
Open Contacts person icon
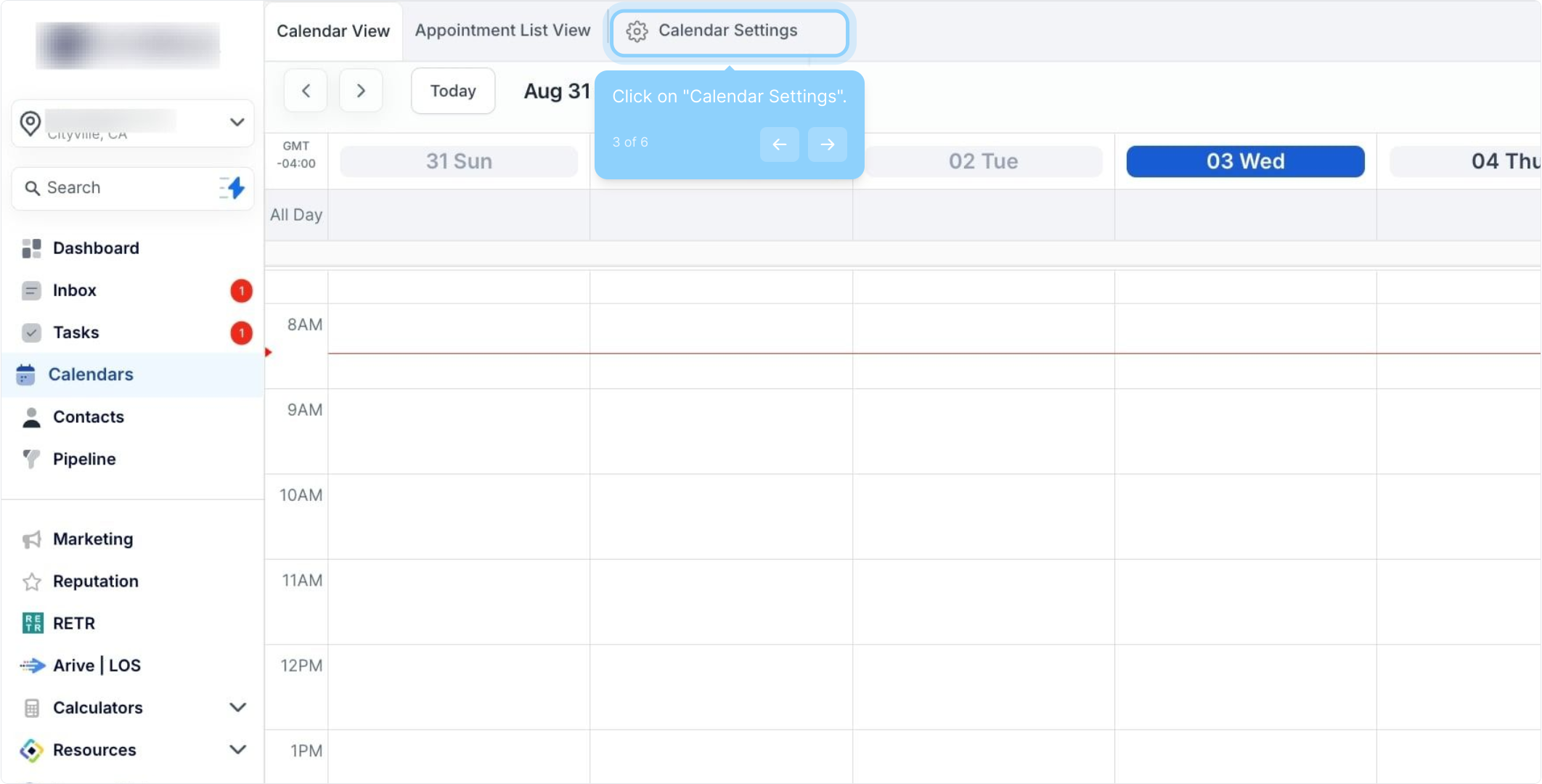31,417
